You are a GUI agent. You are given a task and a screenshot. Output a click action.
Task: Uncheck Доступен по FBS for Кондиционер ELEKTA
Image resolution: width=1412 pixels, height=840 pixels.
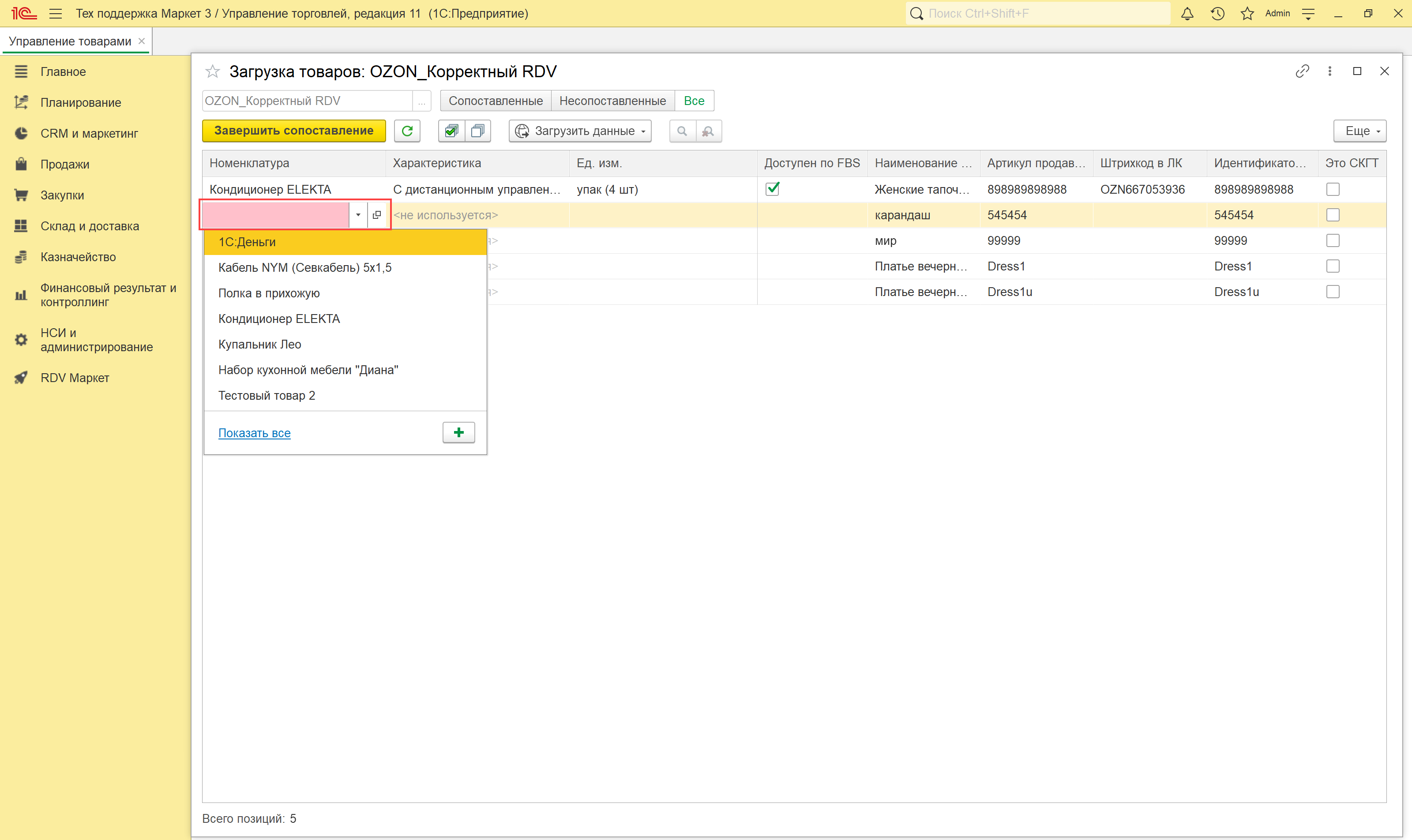772,189
